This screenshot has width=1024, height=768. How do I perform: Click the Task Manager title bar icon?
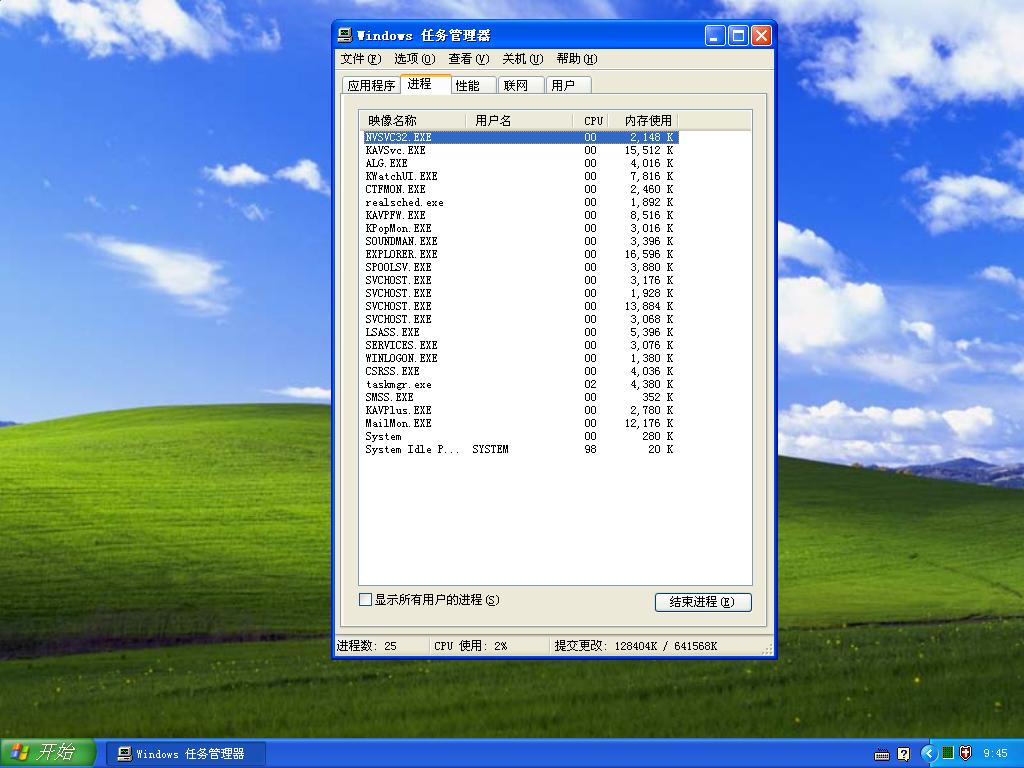tap(345, 35)
